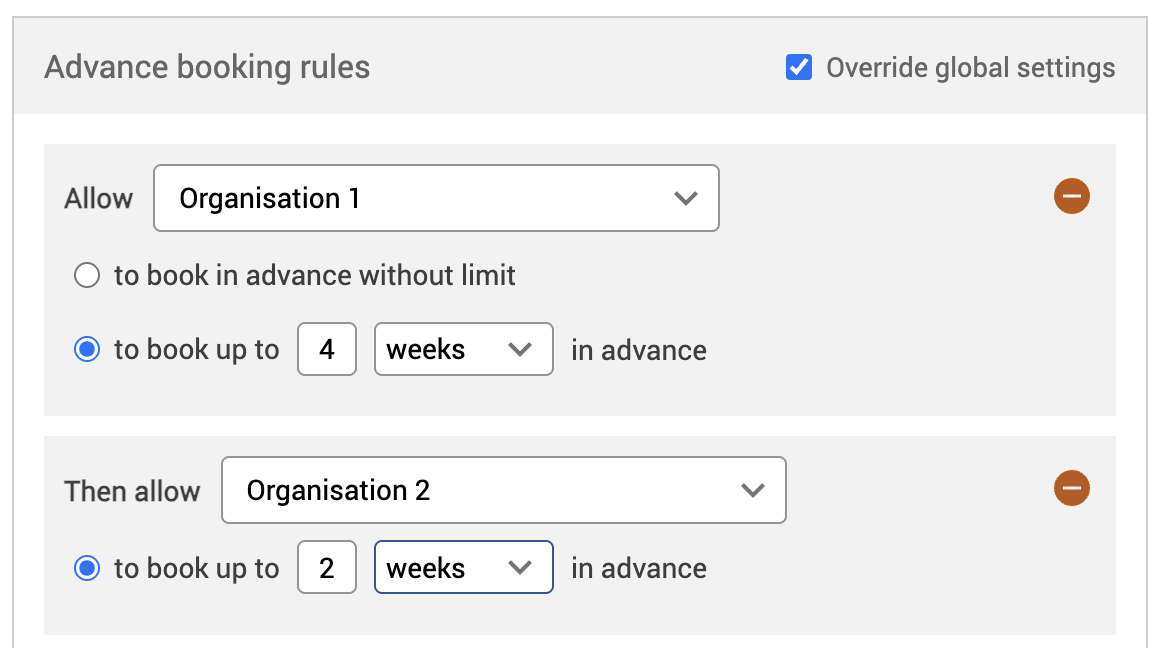The width and height of the screenshot is (1159, 648).
Task: Click the "Override global settings" label text
Action: tap(970, 68)
